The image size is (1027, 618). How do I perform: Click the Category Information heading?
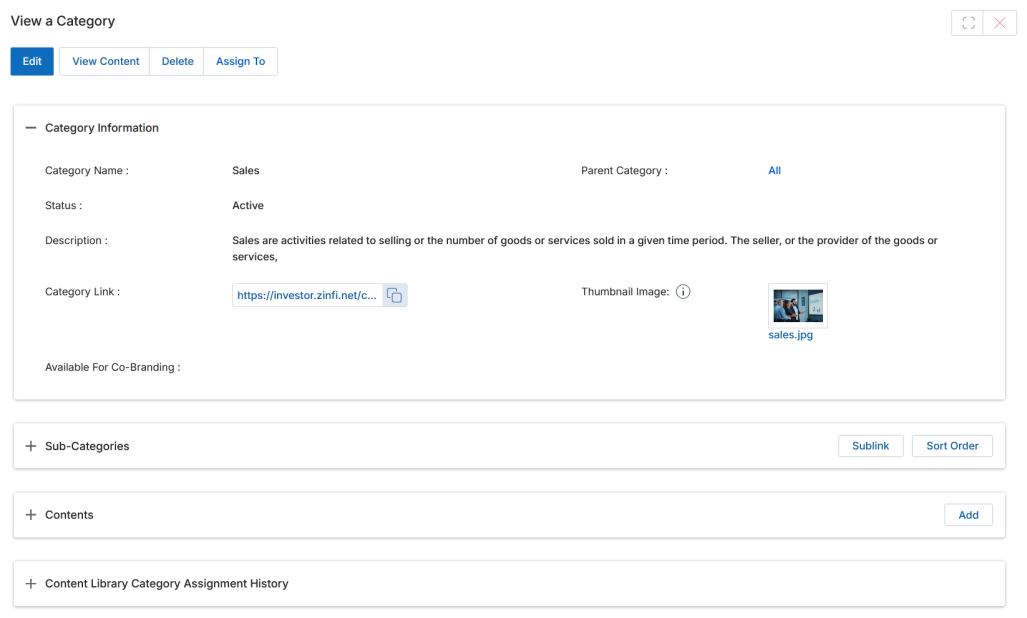102,128
